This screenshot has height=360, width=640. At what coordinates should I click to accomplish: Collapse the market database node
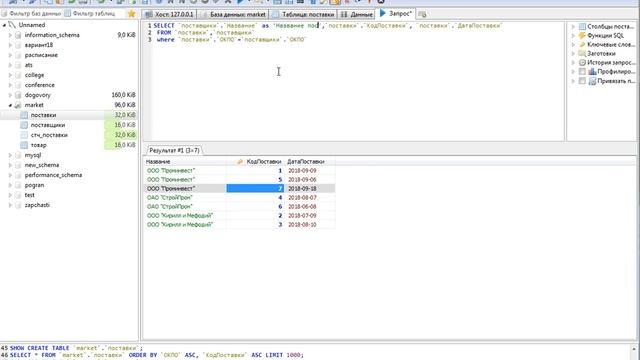(x=10, y=105)
